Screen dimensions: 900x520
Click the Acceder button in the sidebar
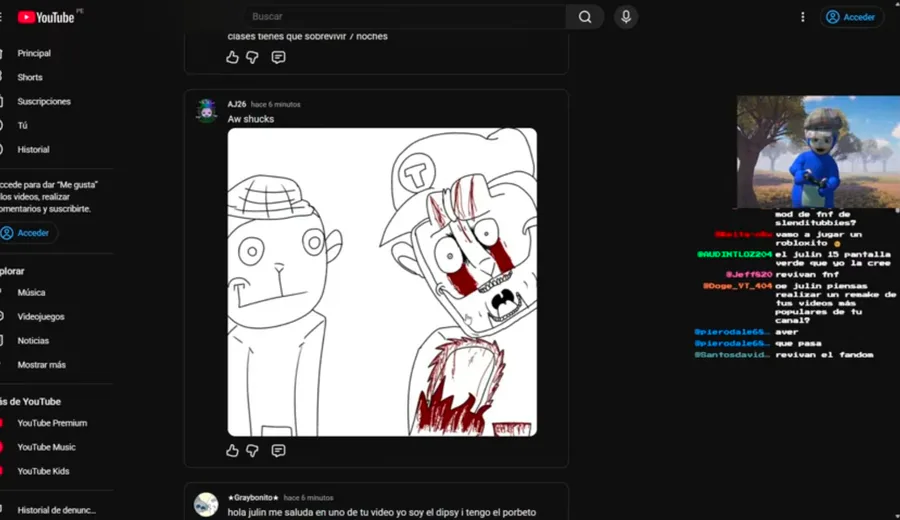(x=26, y=232)
